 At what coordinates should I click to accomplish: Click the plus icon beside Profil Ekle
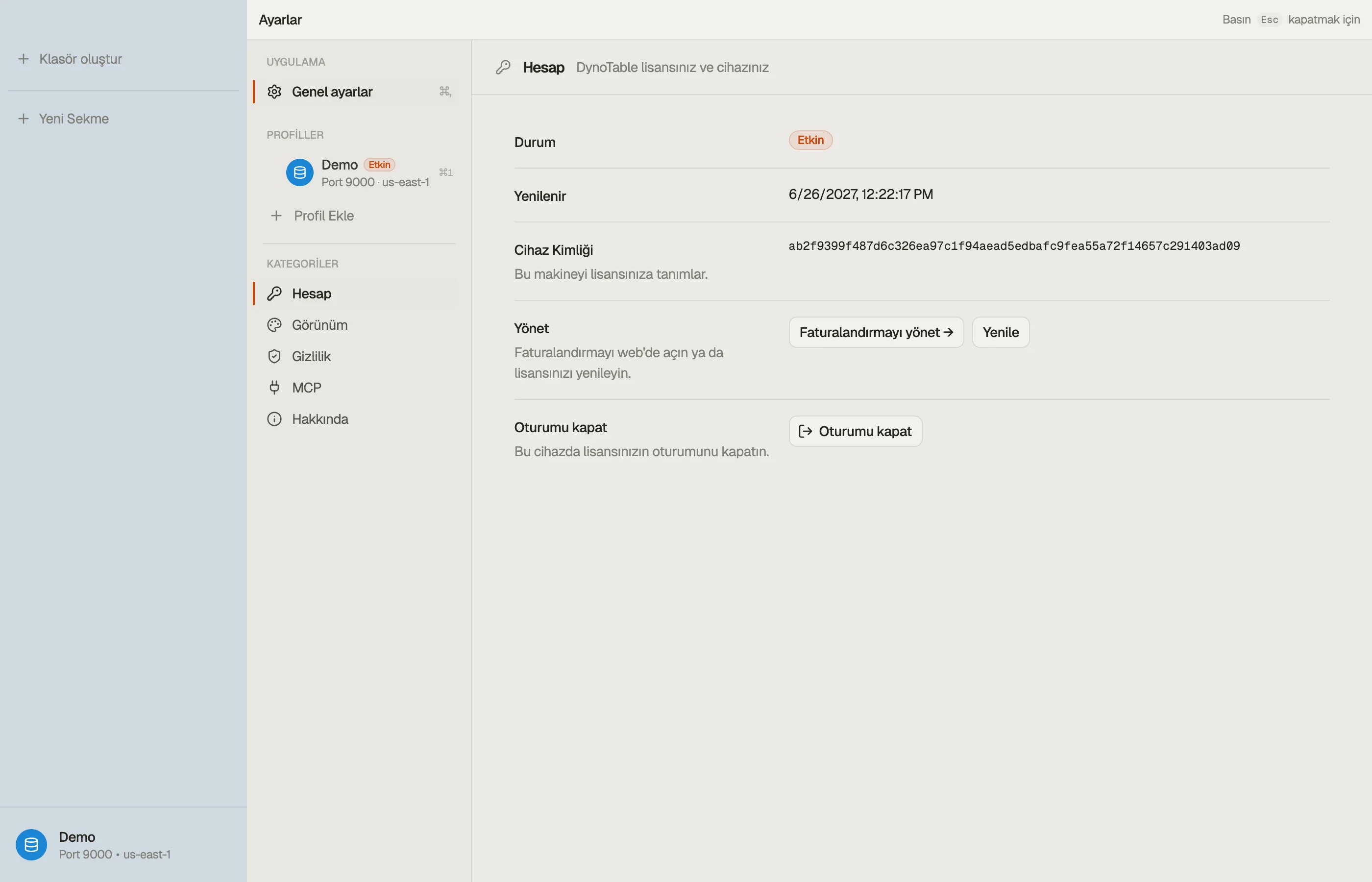click(x=276, y=216)
